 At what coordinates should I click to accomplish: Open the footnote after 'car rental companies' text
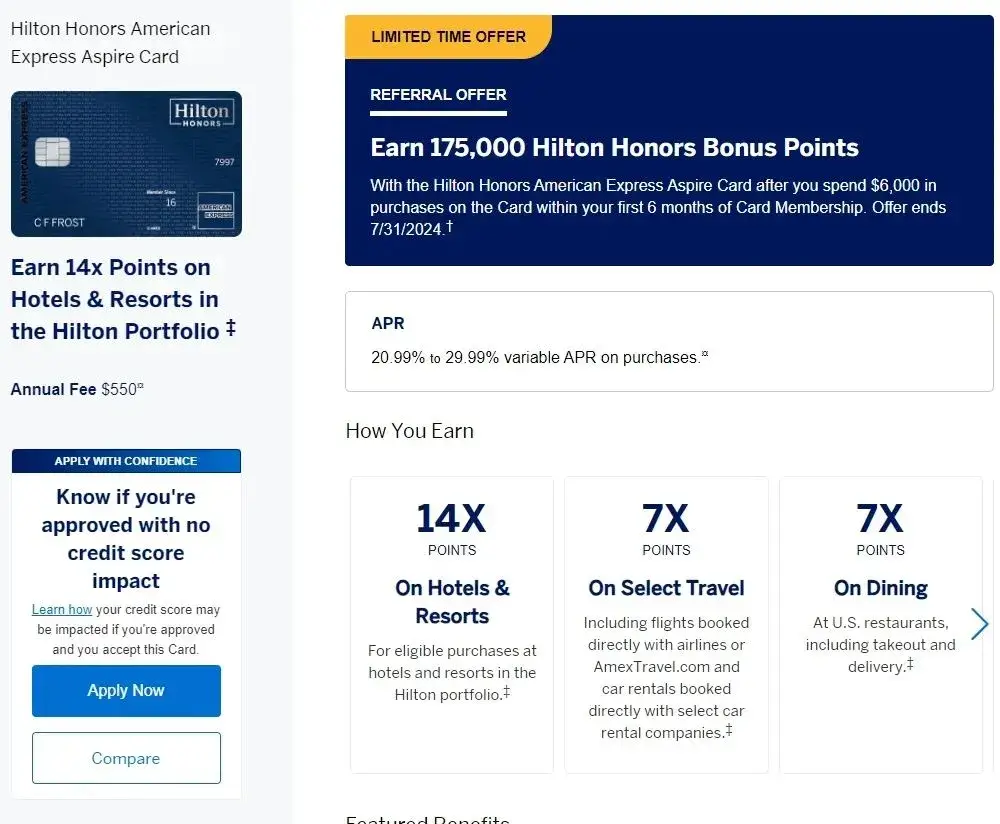pos(729,731)
